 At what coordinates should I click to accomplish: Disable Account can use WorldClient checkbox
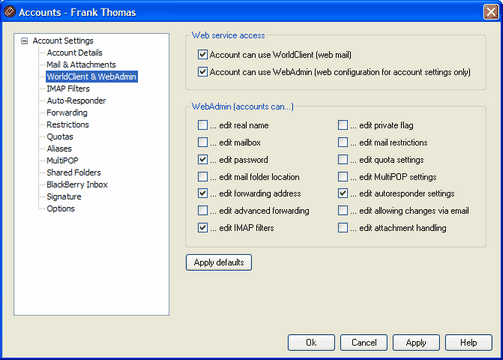pos(203,54)
